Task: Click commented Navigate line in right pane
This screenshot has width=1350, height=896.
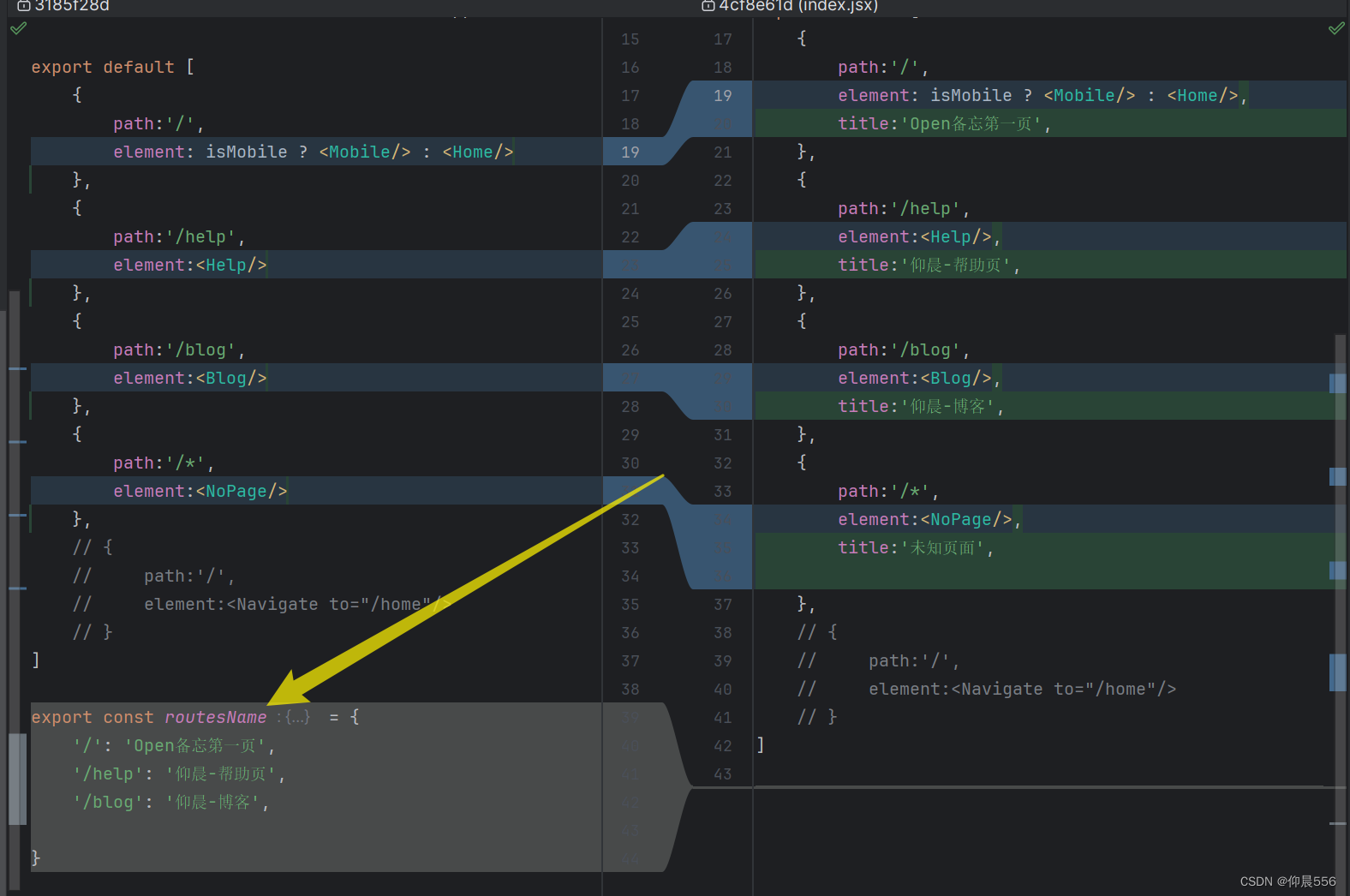Action: (x=986, y=689)
